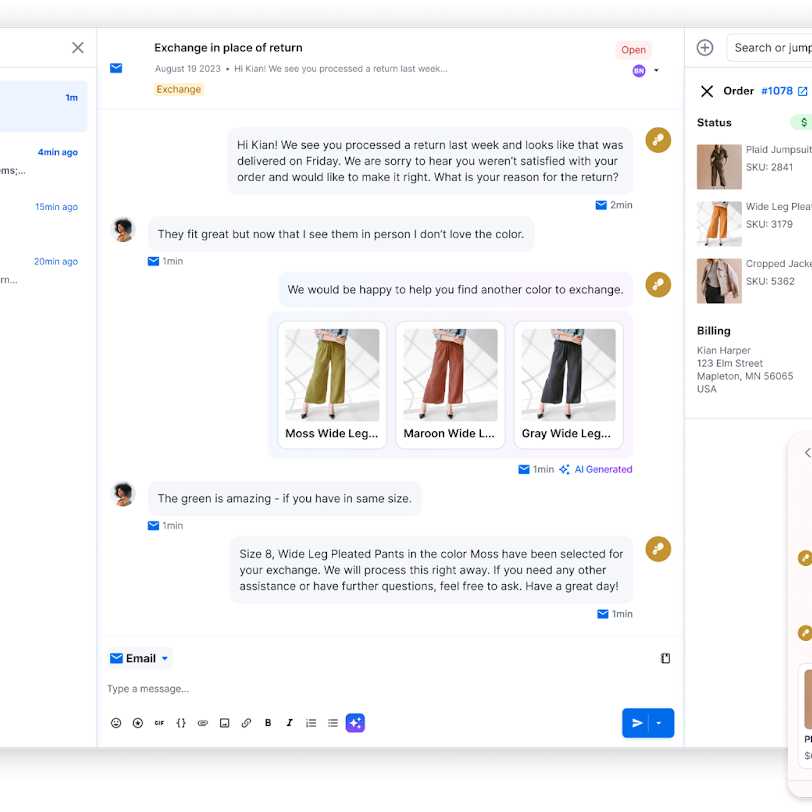The height and width of the screenshot is (812, 812).
Task: Click the Exchange tag label
Action: click(178, 89)
